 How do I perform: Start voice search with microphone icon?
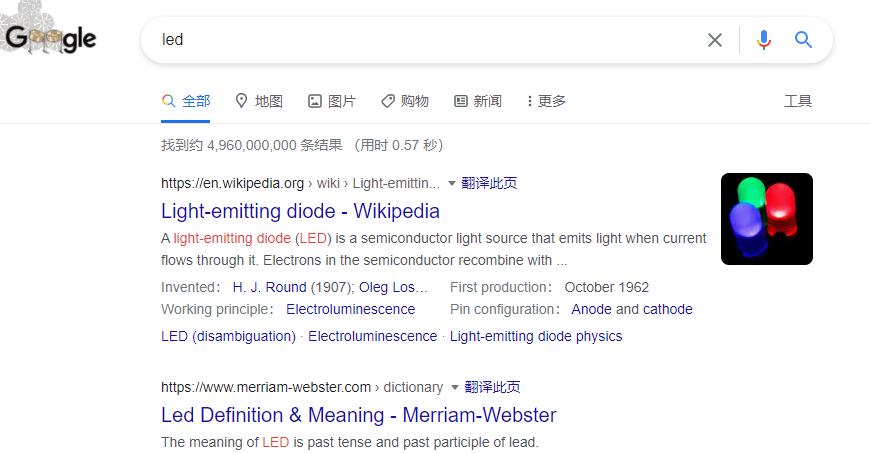pos(764,40)
